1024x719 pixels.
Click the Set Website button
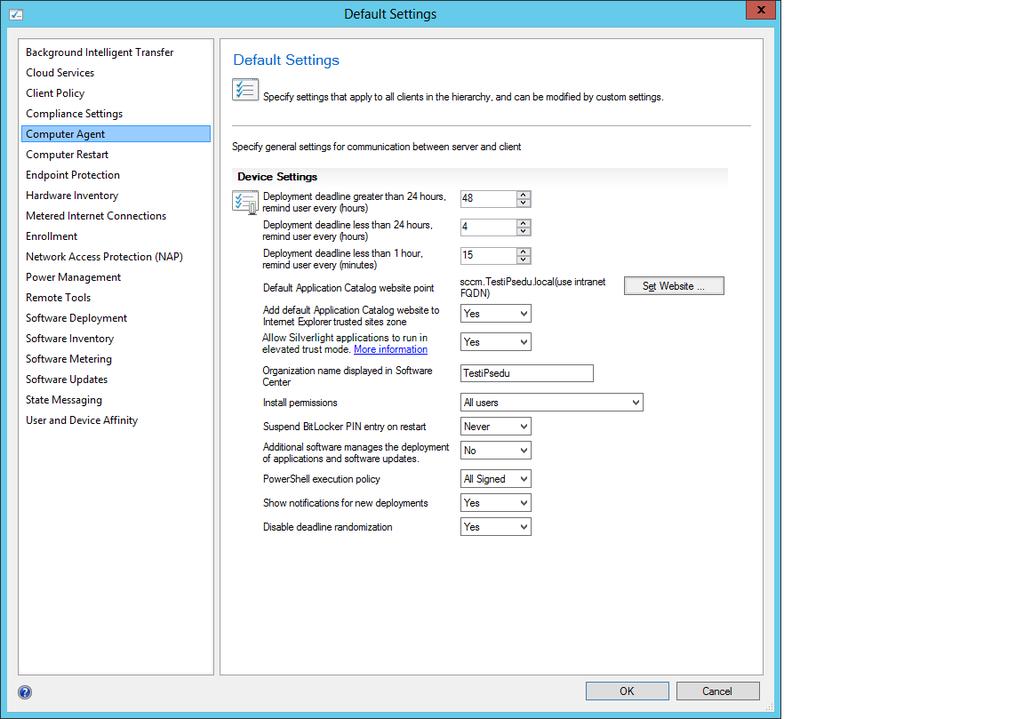[x=674, y=286]
